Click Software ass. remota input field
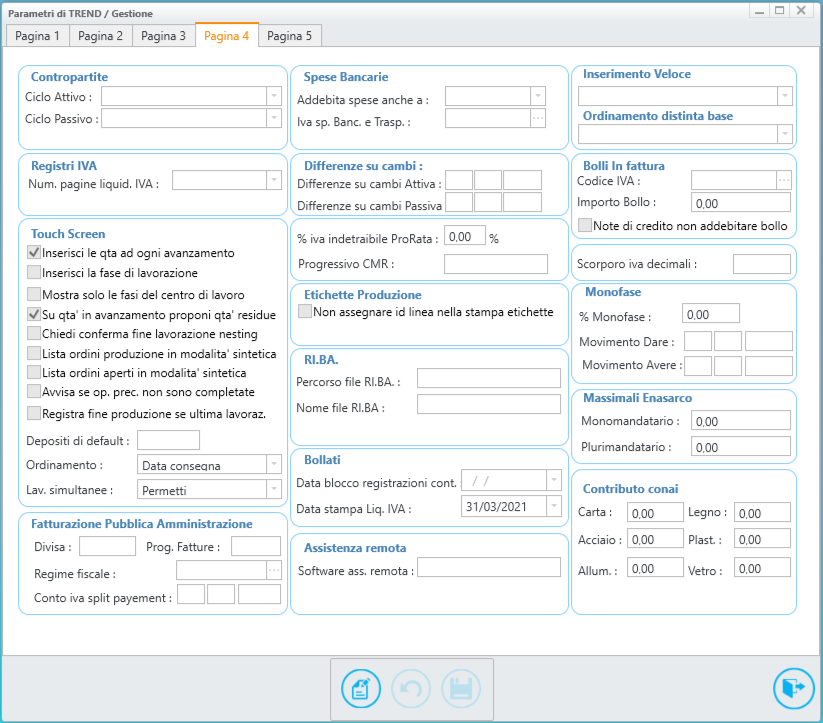823x723 pixels. 489,567
